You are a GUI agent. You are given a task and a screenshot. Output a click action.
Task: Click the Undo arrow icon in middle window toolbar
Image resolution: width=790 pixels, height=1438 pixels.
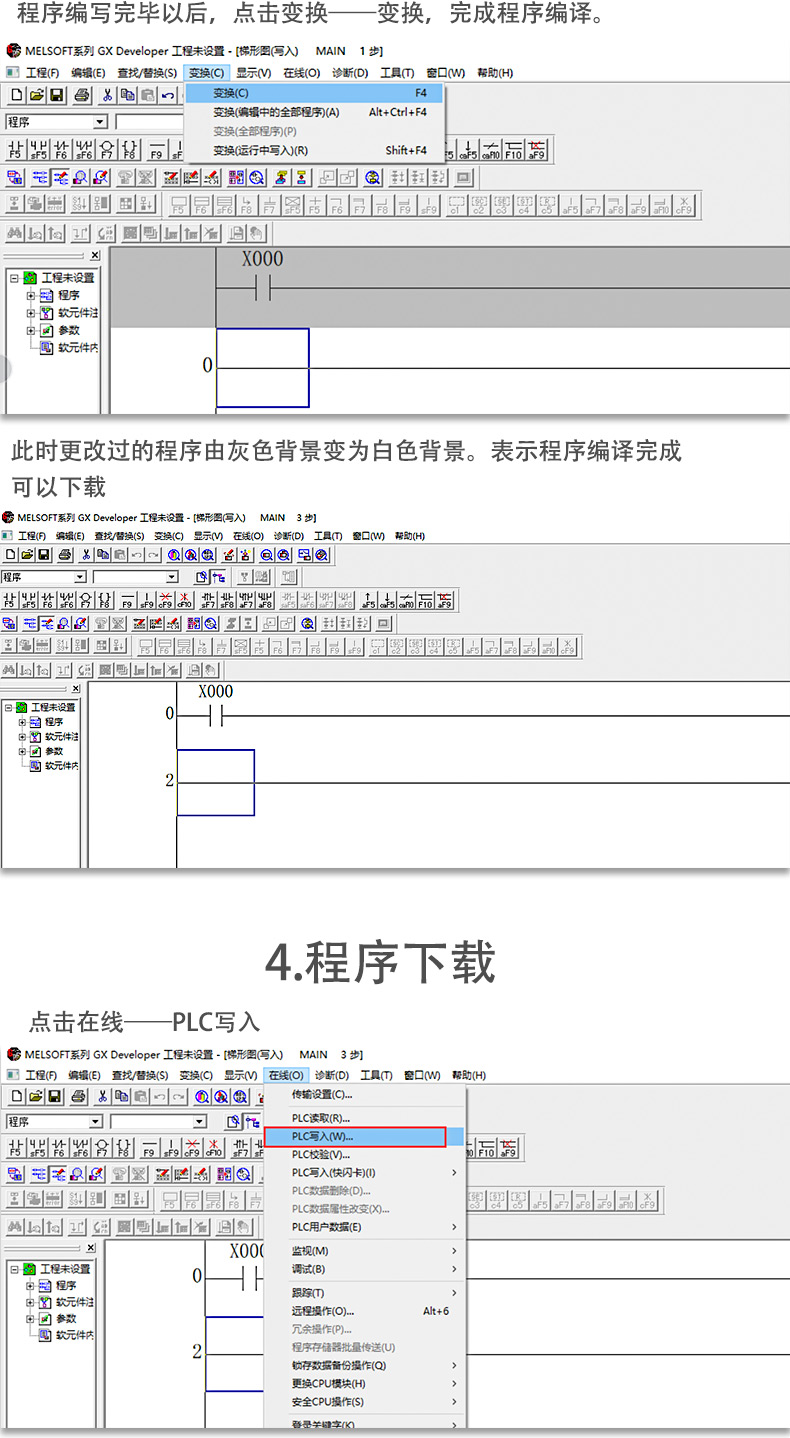136,555
